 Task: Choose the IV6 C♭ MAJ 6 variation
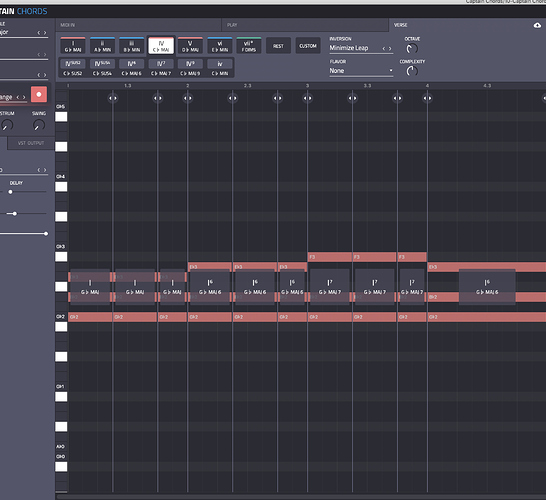pos(132,68)
